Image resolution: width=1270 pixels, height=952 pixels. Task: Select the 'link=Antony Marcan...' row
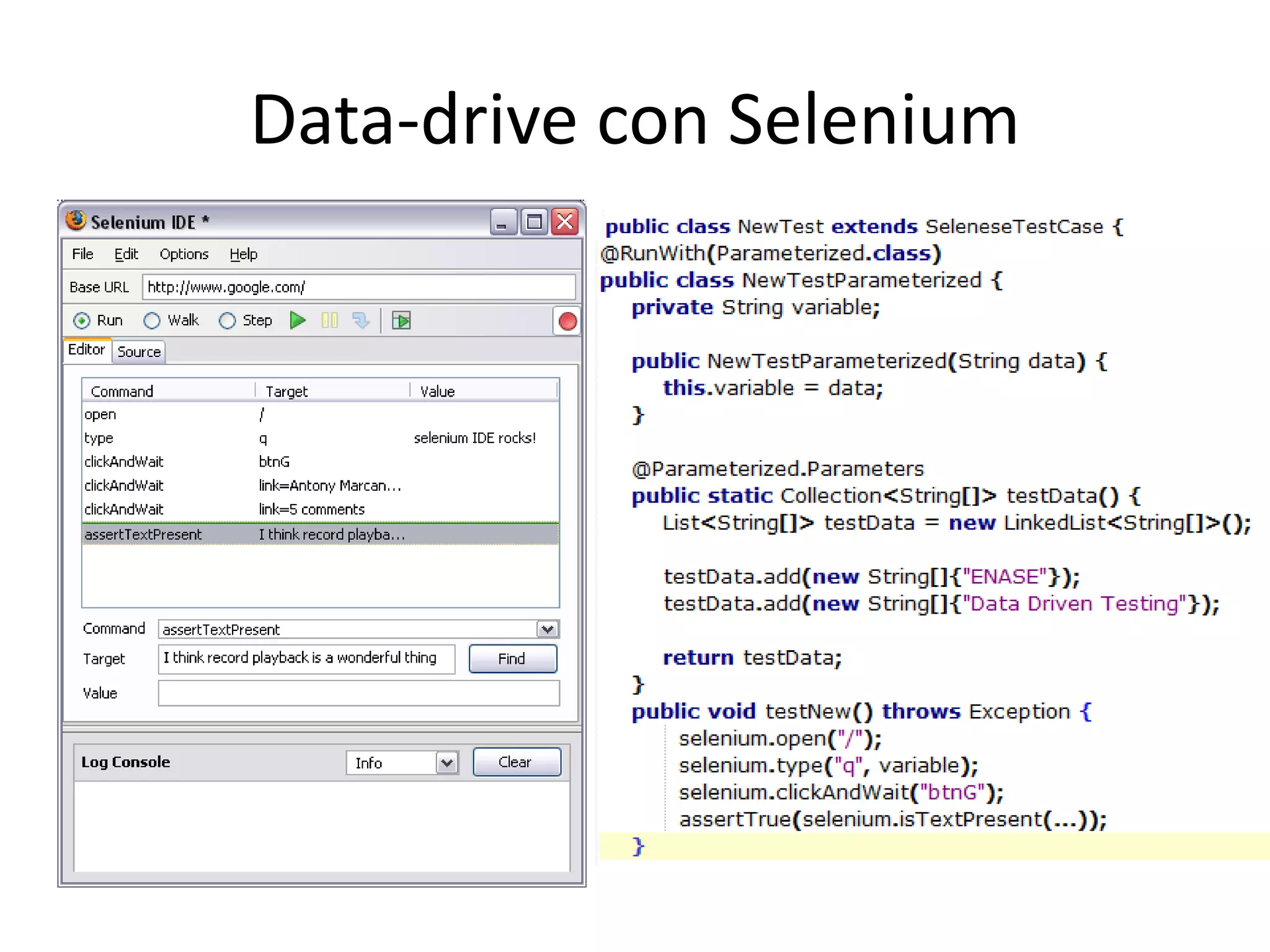tap(321, 485)
